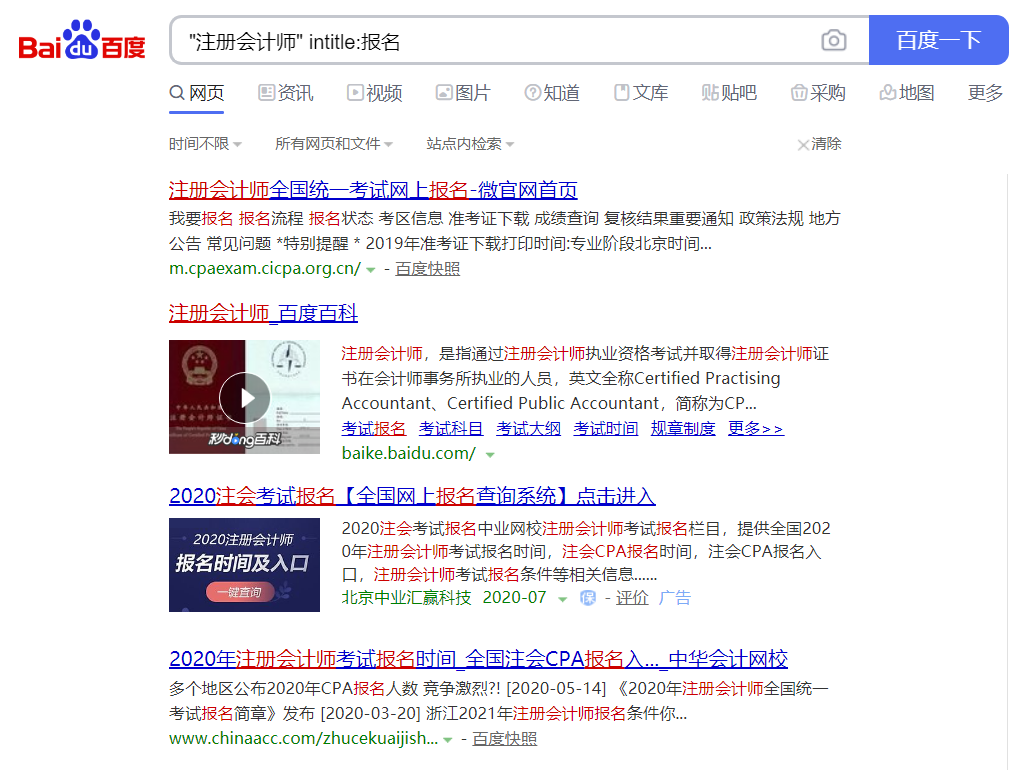The width and height of the screenshot is (1027, 770).
Task: Expand arrow after 北京中业汇赢科技 2020-07
Action: click(x=562, y=599)
